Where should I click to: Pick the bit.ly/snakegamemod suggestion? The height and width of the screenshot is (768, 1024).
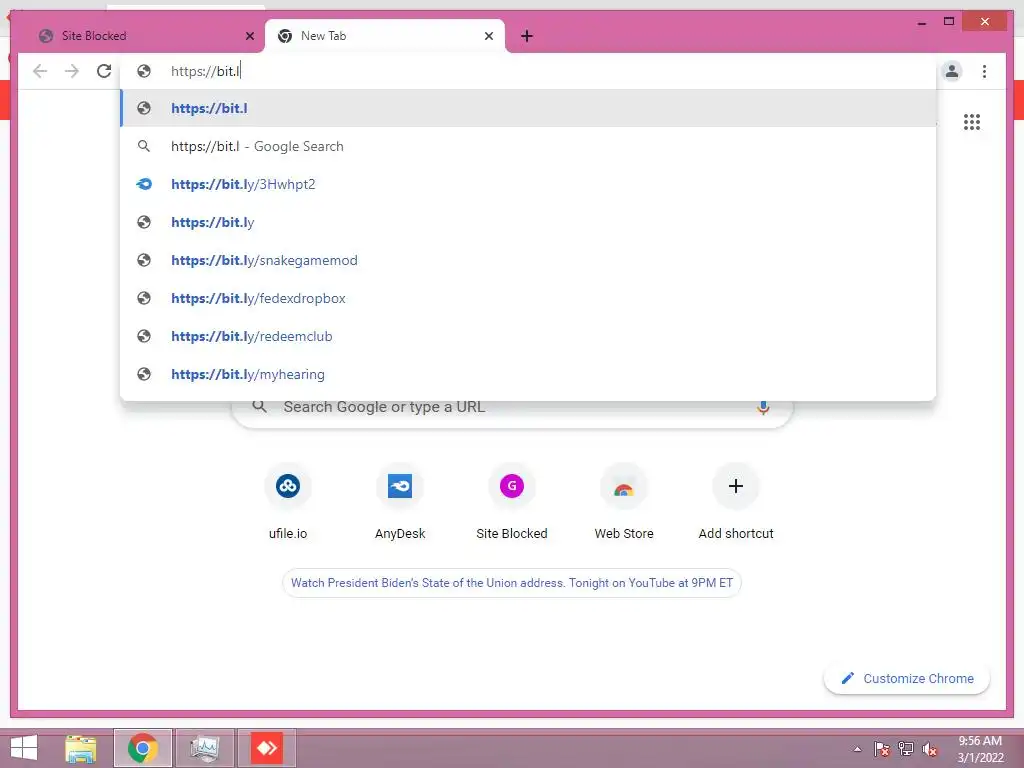(x=528, y=260)
